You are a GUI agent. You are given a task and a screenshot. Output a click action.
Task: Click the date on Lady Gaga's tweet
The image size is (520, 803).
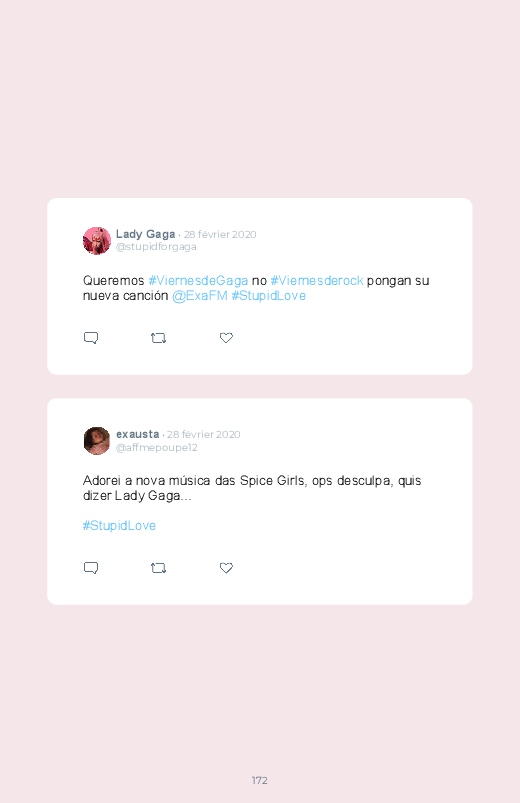220,235
